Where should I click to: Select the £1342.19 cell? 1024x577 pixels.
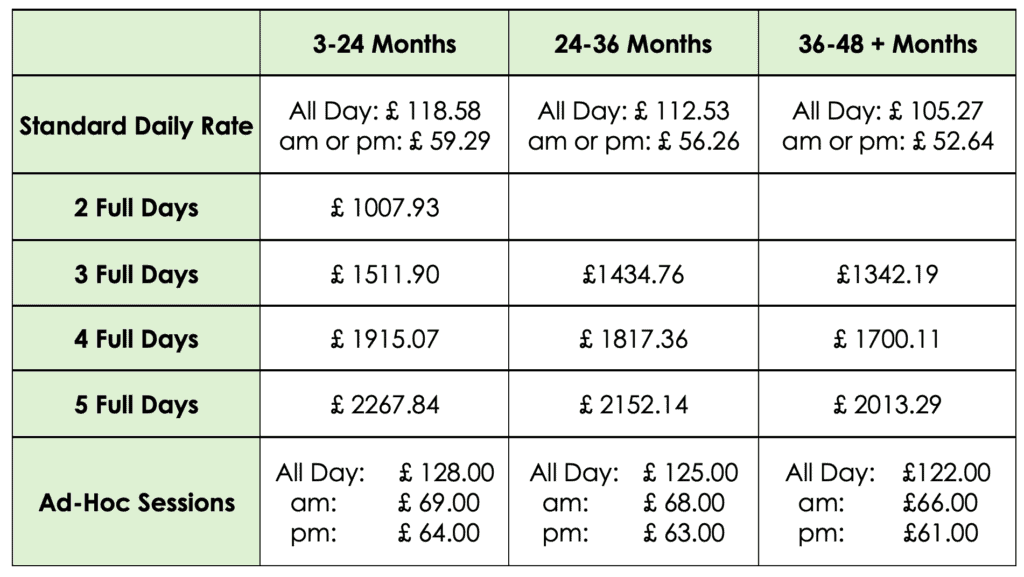[887, 273]
